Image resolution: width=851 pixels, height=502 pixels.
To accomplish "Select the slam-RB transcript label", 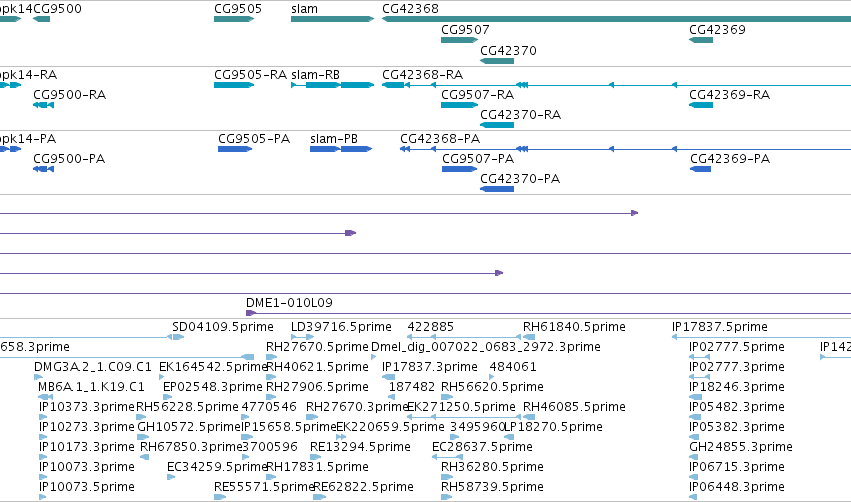I will pyautogui.click(x=315, y=74).
